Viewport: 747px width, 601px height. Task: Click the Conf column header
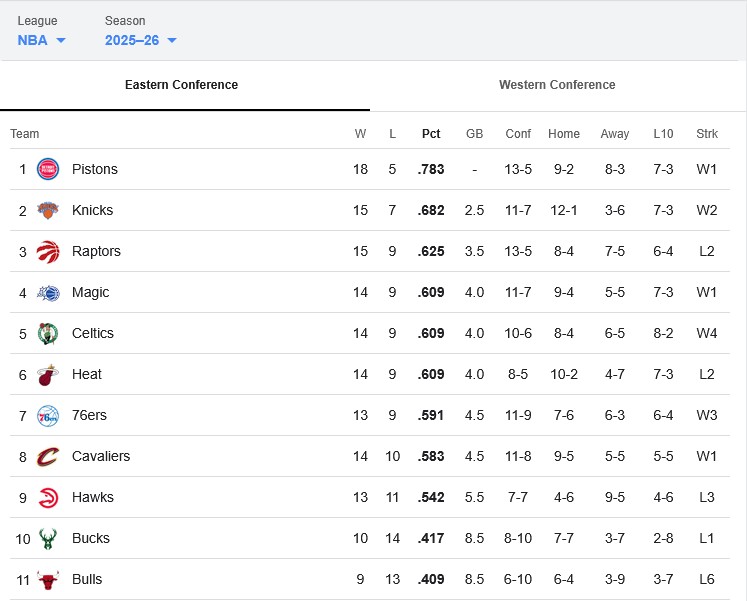coord(518,134)
